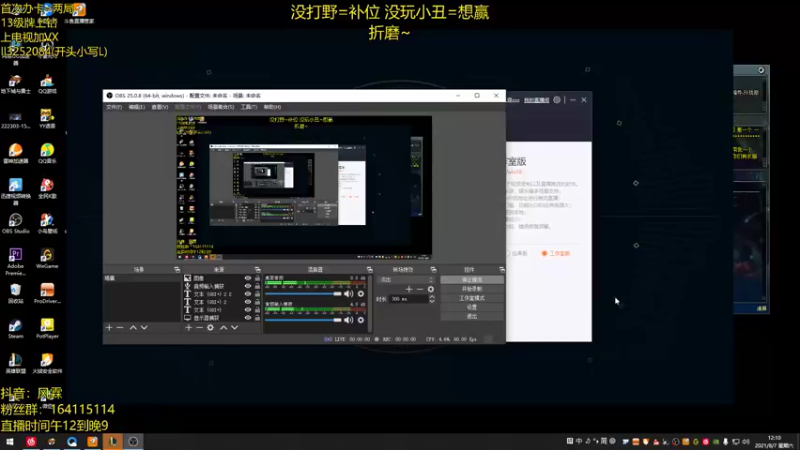Open the 淡出 transition dropdown
The width and height of the screenshot is (800, 450).
click(406, 280)
